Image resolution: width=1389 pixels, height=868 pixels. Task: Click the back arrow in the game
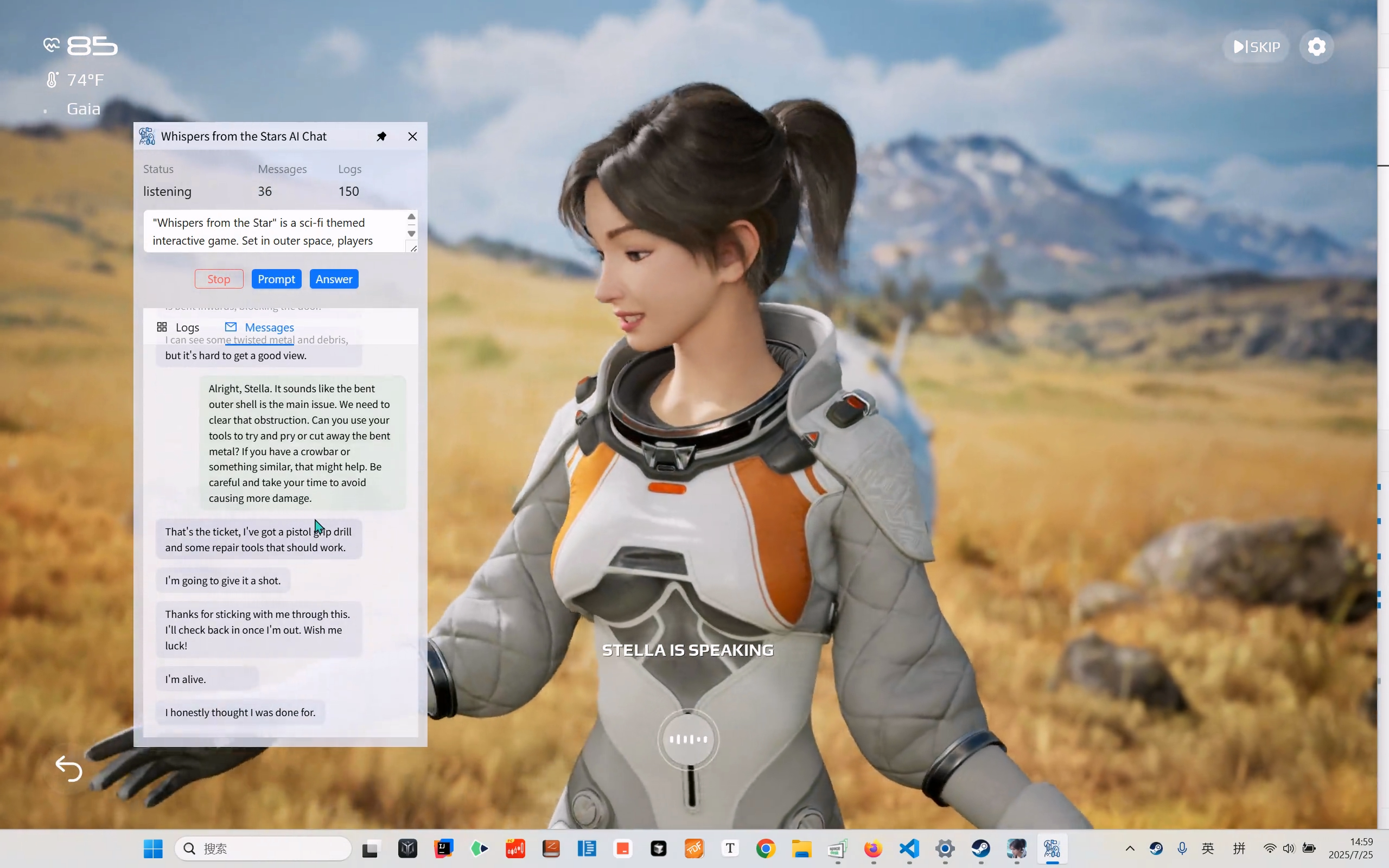coord(69,769)
